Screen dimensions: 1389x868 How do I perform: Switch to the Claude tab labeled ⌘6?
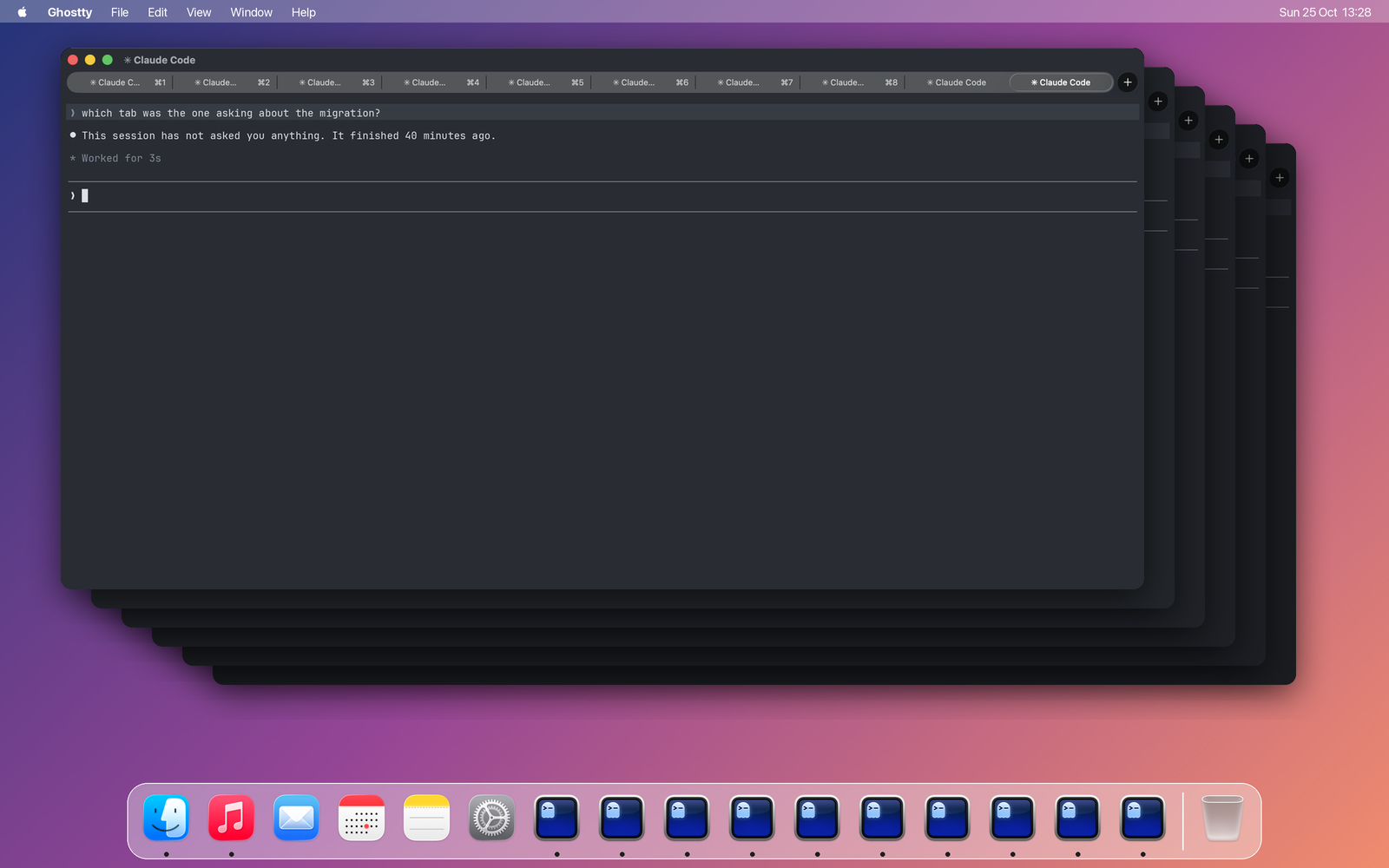pos(643,82)
